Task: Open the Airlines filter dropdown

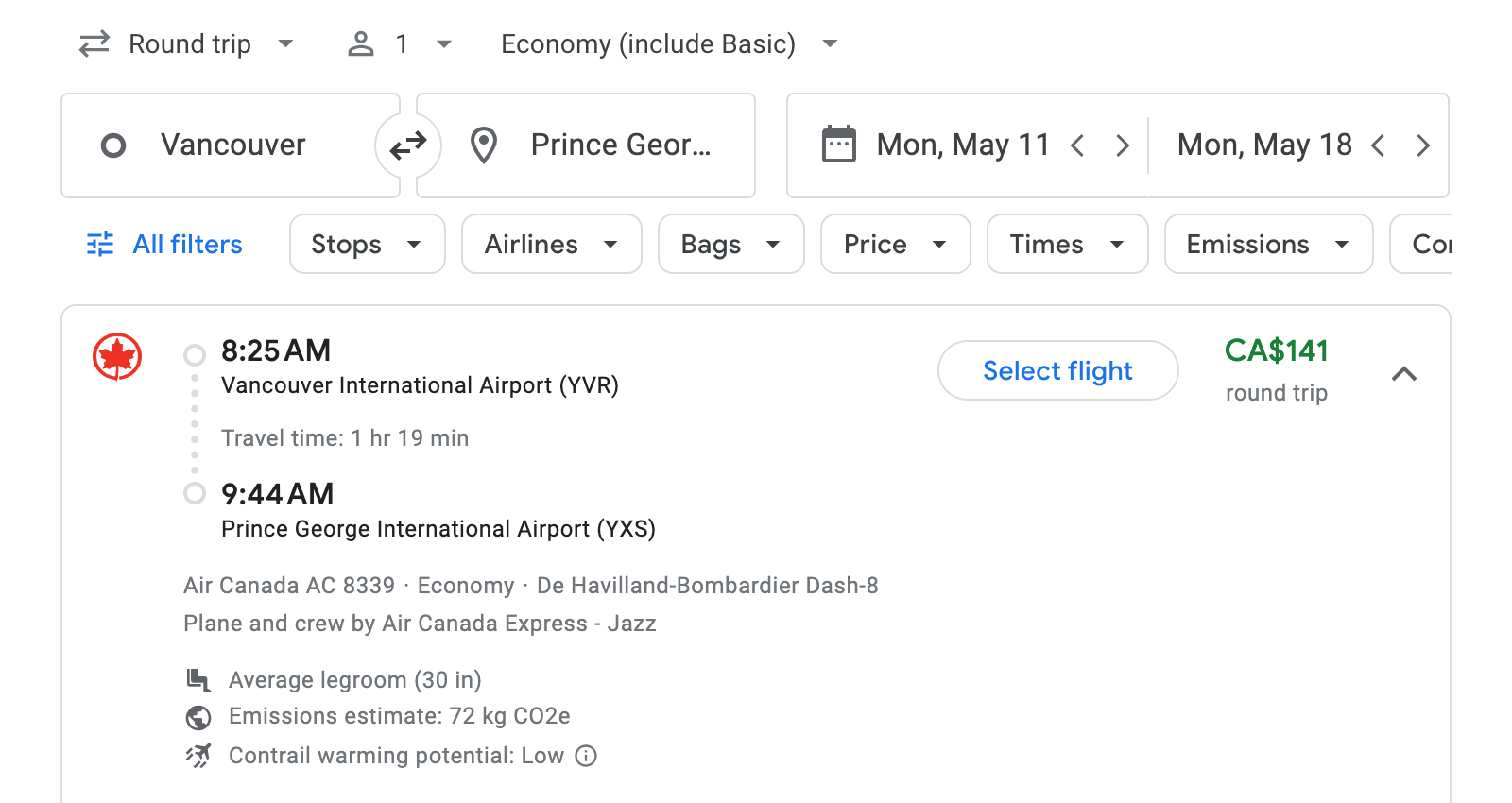Action: click(x=551, y=244)
